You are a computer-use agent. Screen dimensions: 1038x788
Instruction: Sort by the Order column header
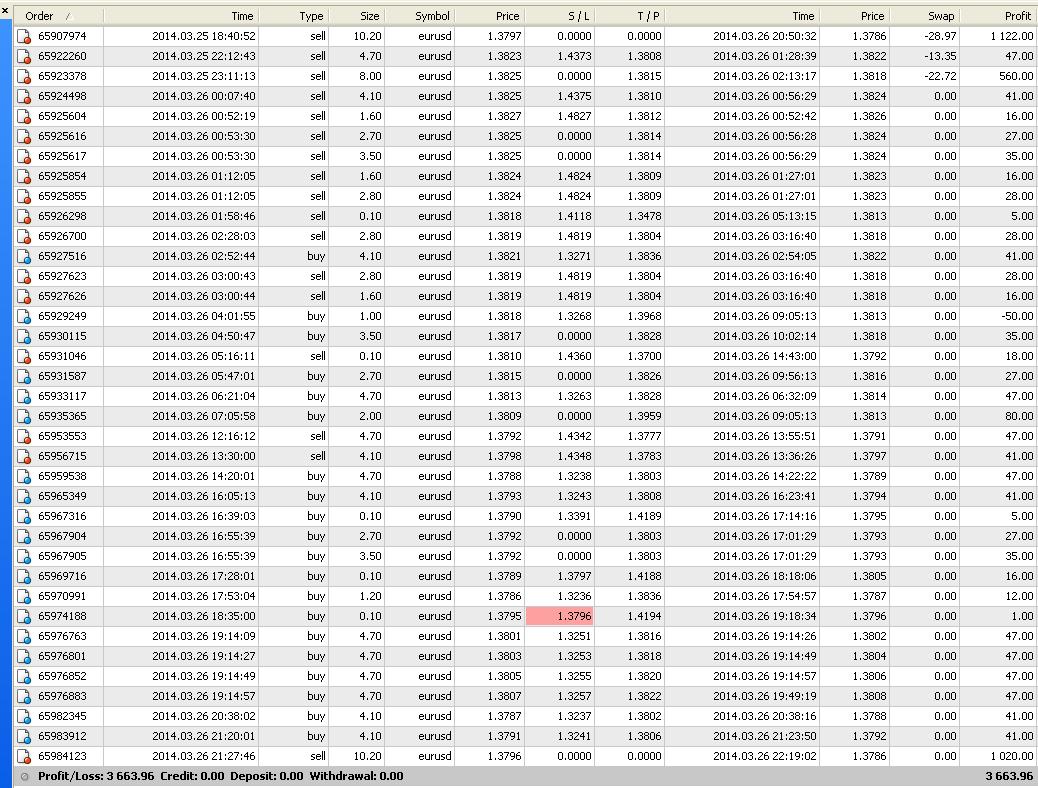(58, 16)
